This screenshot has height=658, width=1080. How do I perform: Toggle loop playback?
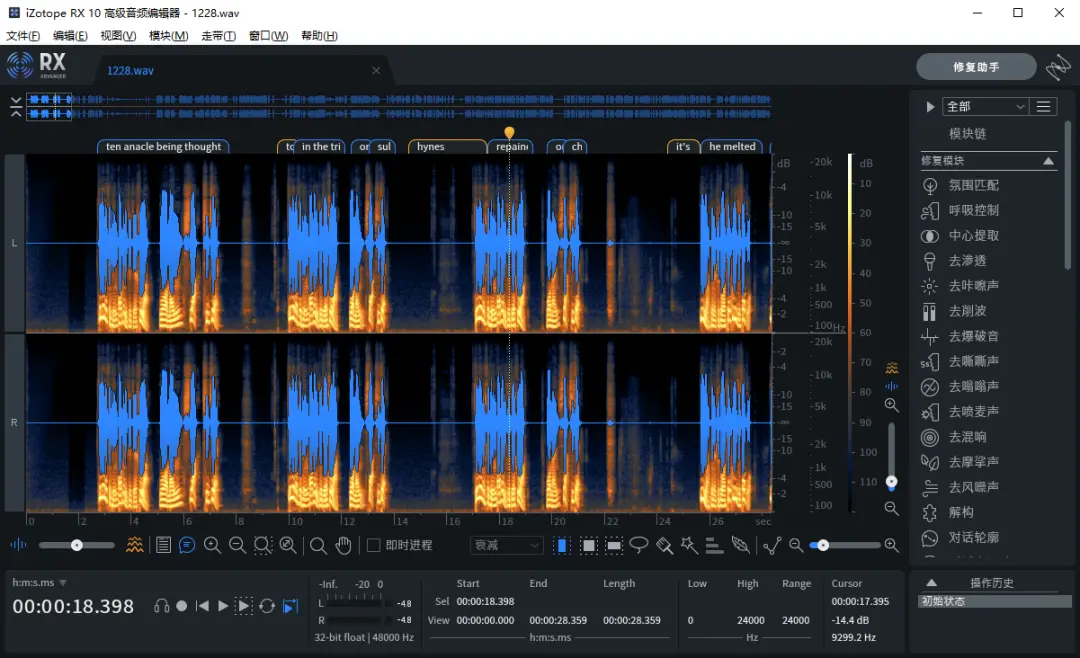pos(267,606)
